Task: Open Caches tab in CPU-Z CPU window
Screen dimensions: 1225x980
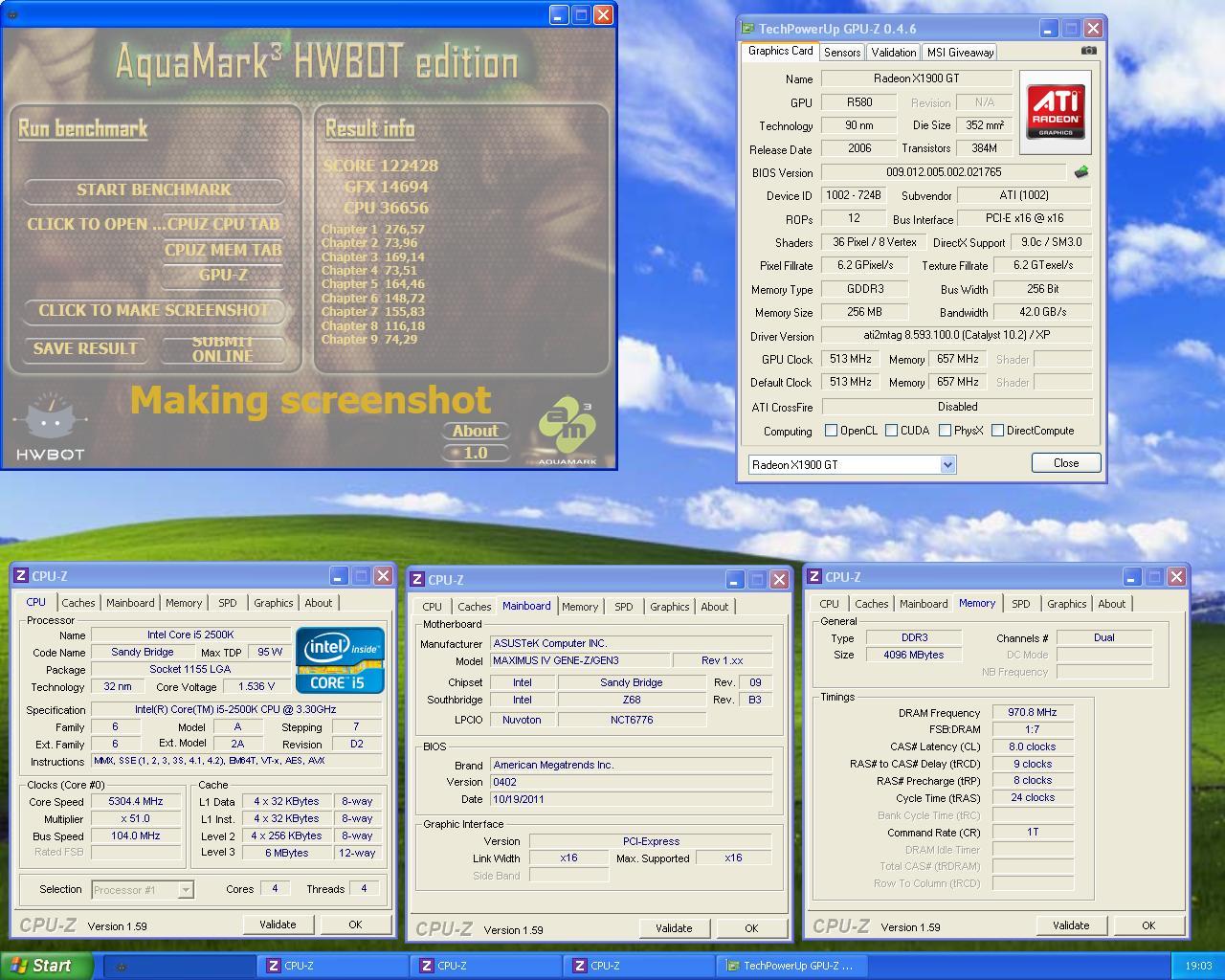Action: pos(78,603)
